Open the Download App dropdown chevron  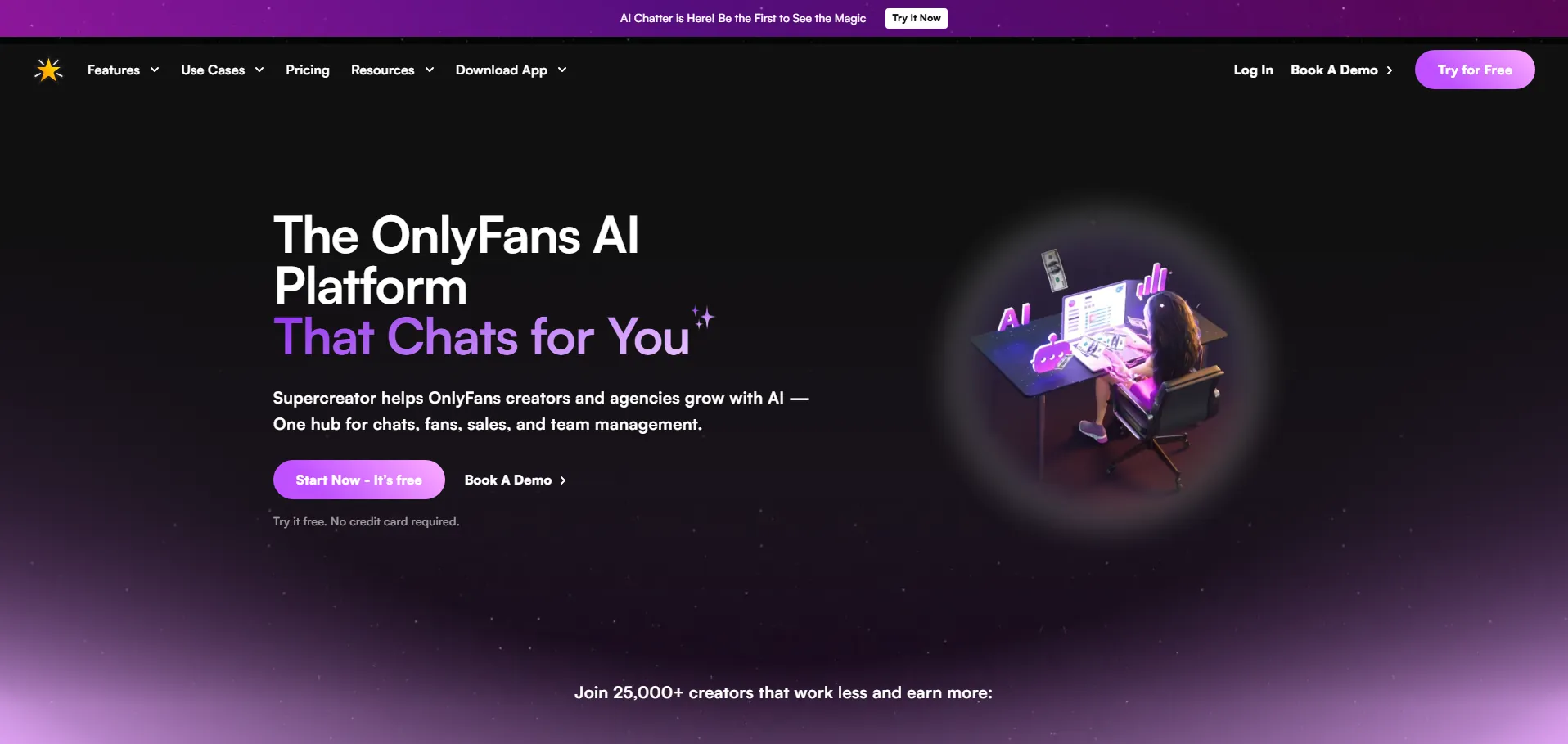click(x=562, y=70)
